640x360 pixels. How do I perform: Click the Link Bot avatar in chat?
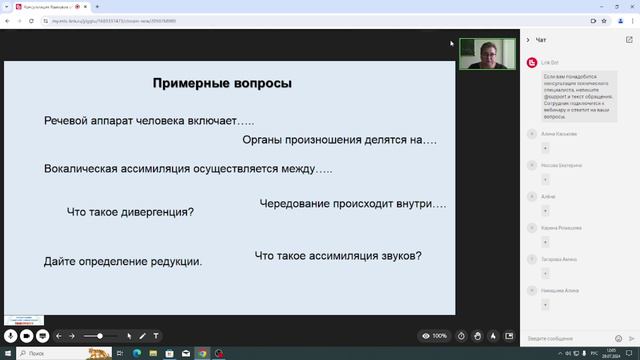coord(532,62)
